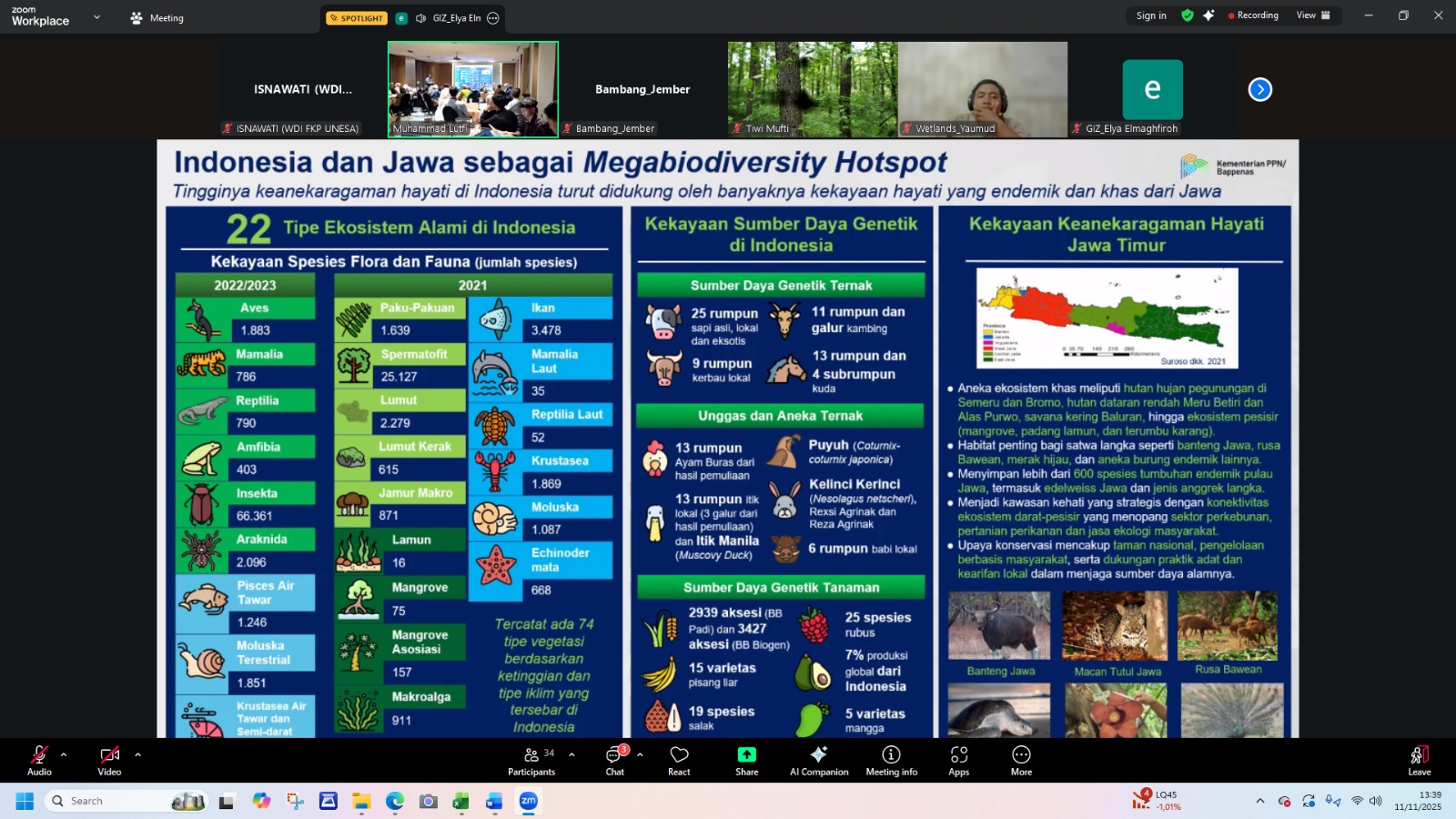Switch to the Meeting tab

(x=157, y=18)
